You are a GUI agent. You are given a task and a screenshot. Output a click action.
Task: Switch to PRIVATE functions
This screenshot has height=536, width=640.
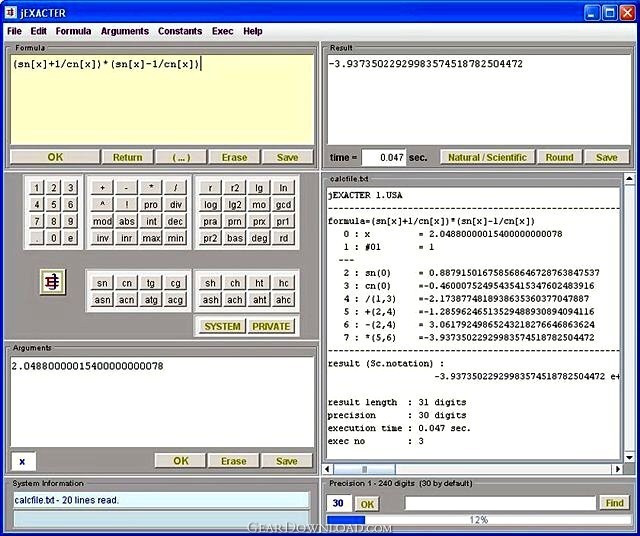click(271, 326)
